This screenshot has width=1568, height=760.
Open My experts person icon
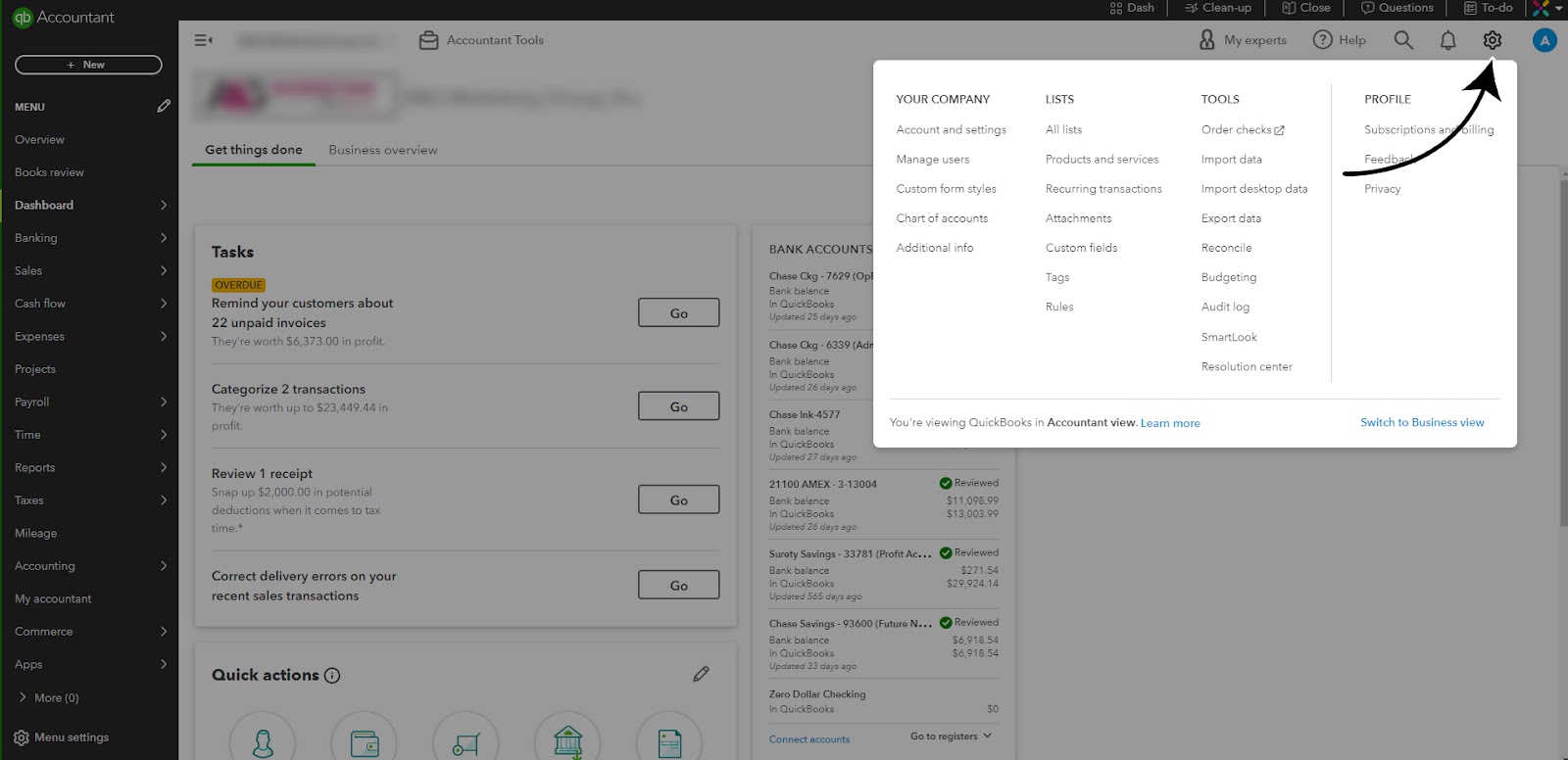click(1207, 40)
